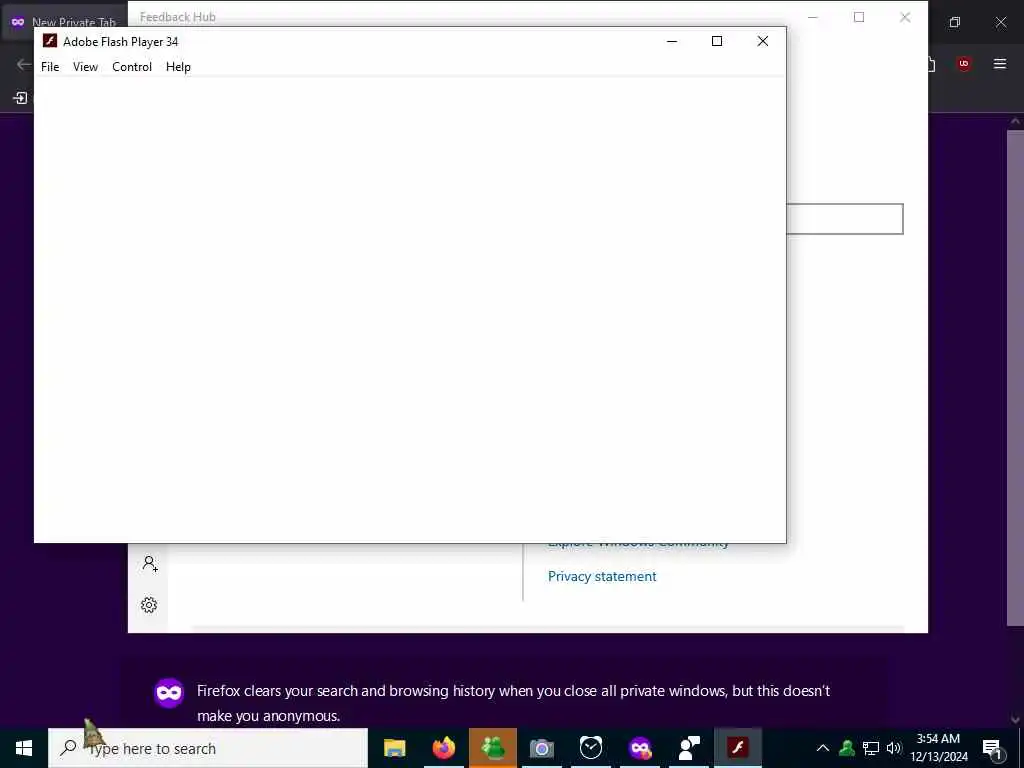Click the taskbar search box
This screenshot has height=768, width=1024.
coord(208,748)
